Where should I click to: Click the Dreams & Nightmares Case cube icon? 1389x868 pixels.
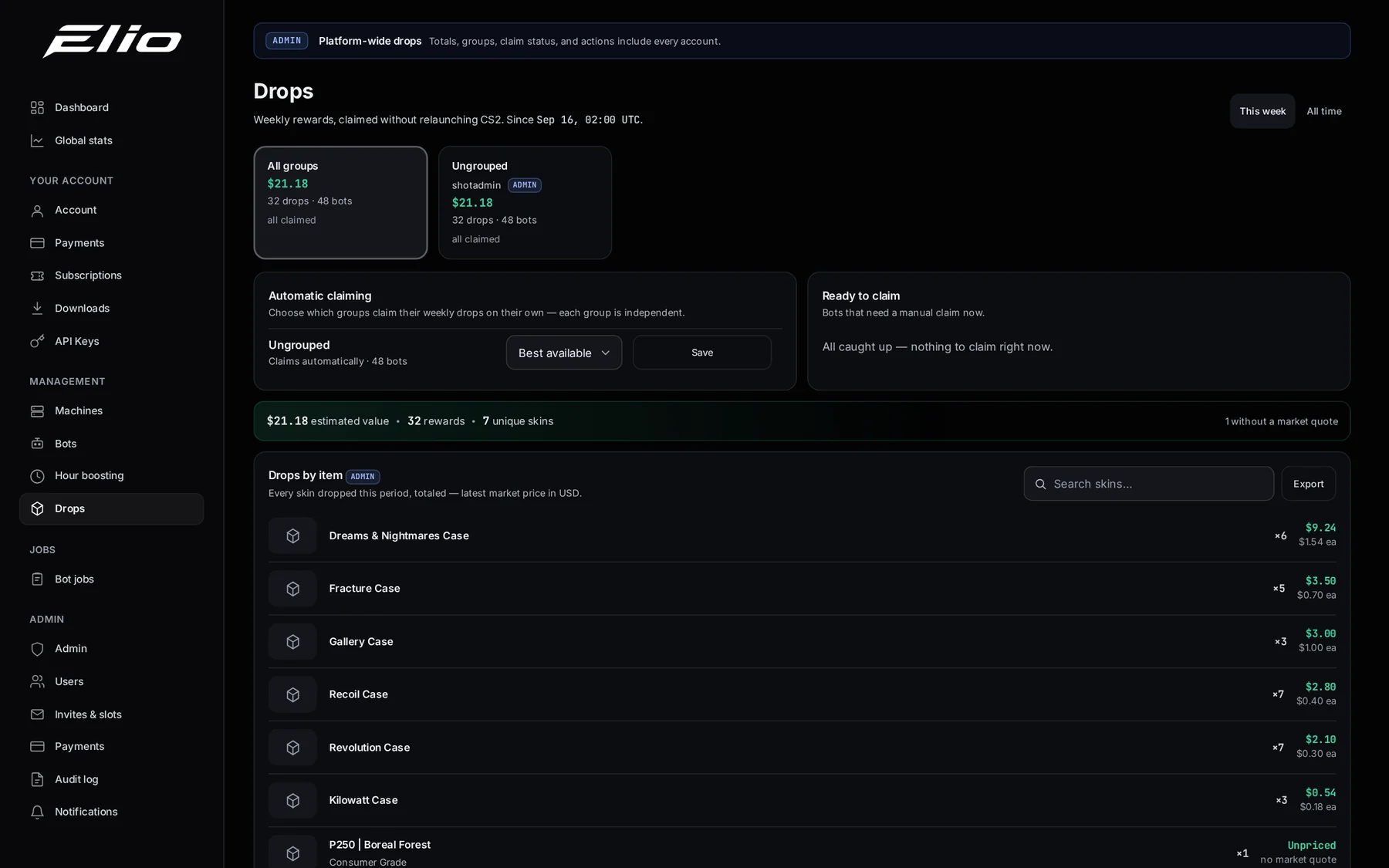(292, 535)
